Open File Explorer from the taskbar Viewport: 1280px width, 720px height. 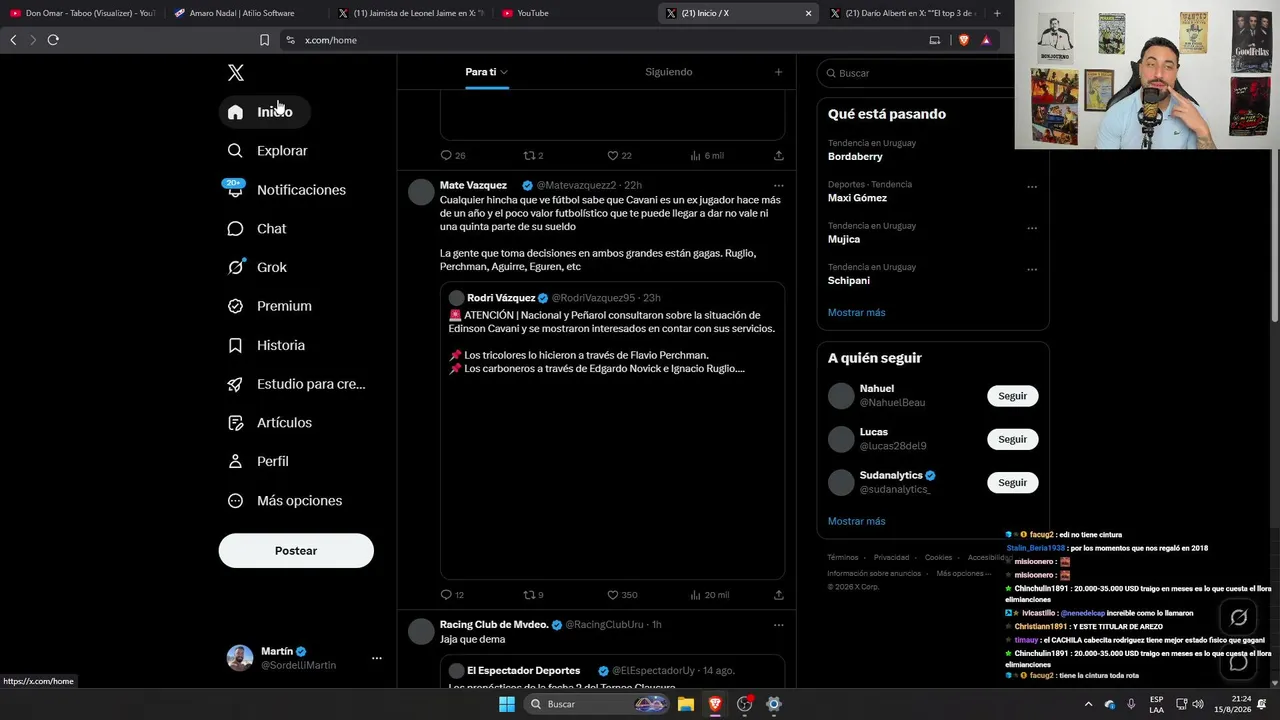[x=686, y=704]
